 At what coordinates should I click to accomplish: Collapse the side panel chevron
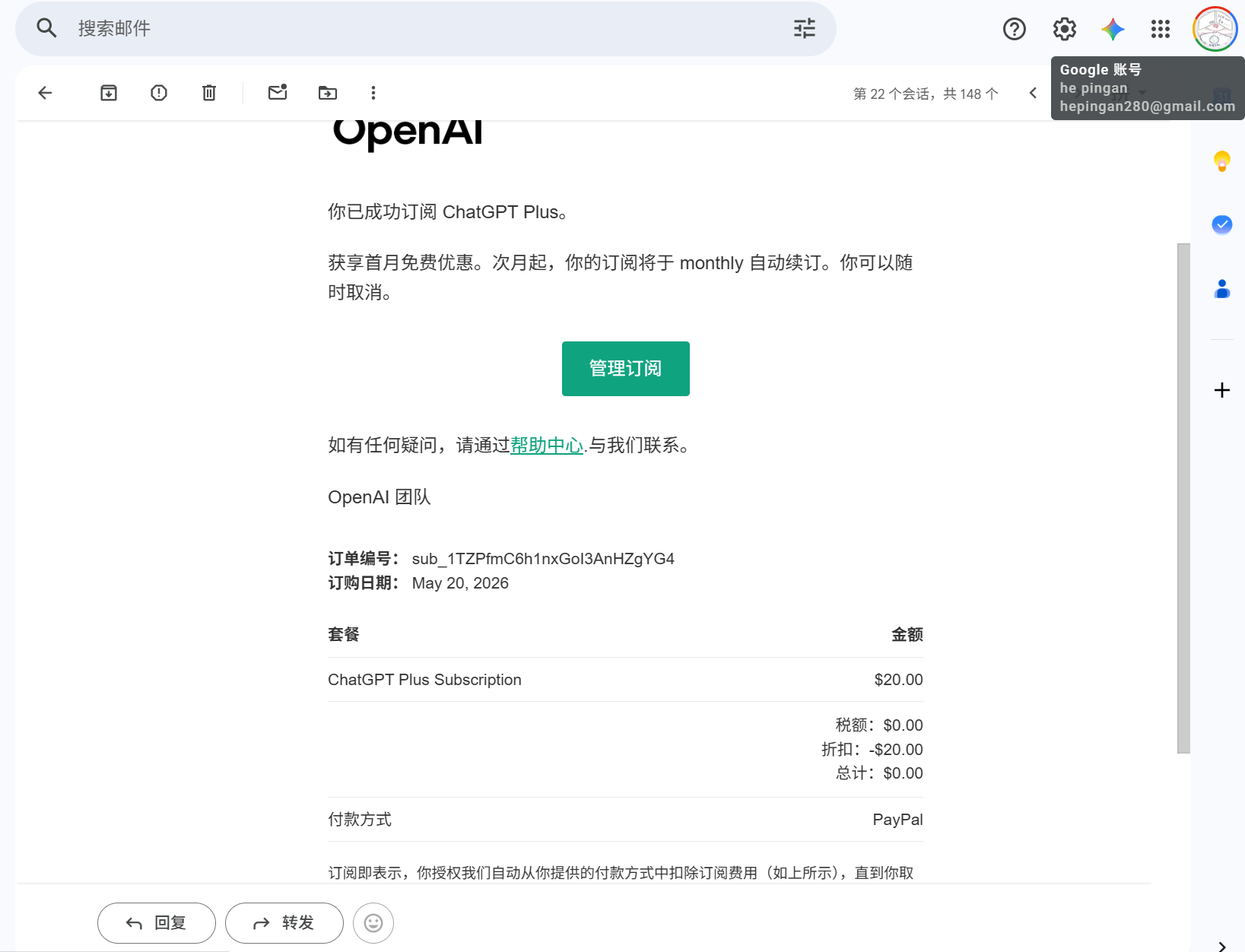(x=1222, y=946)
